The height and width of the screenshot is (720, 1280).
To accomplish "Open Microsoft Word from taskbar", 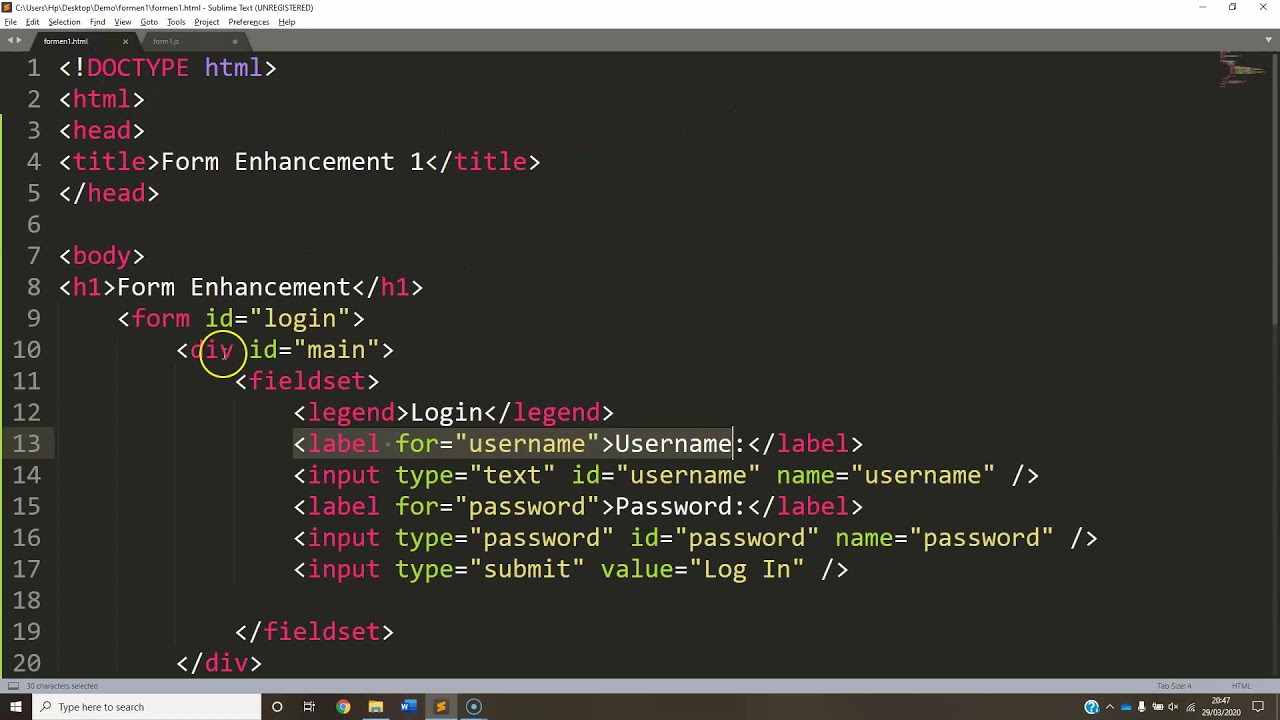I will [x=408, y=707].
